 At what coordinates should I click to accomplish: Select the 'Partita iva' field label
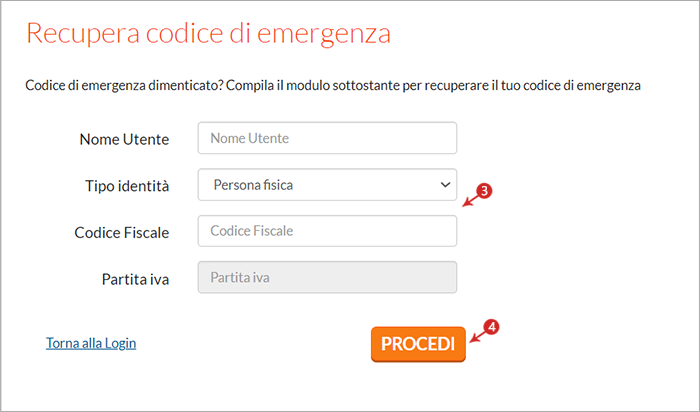135,279
